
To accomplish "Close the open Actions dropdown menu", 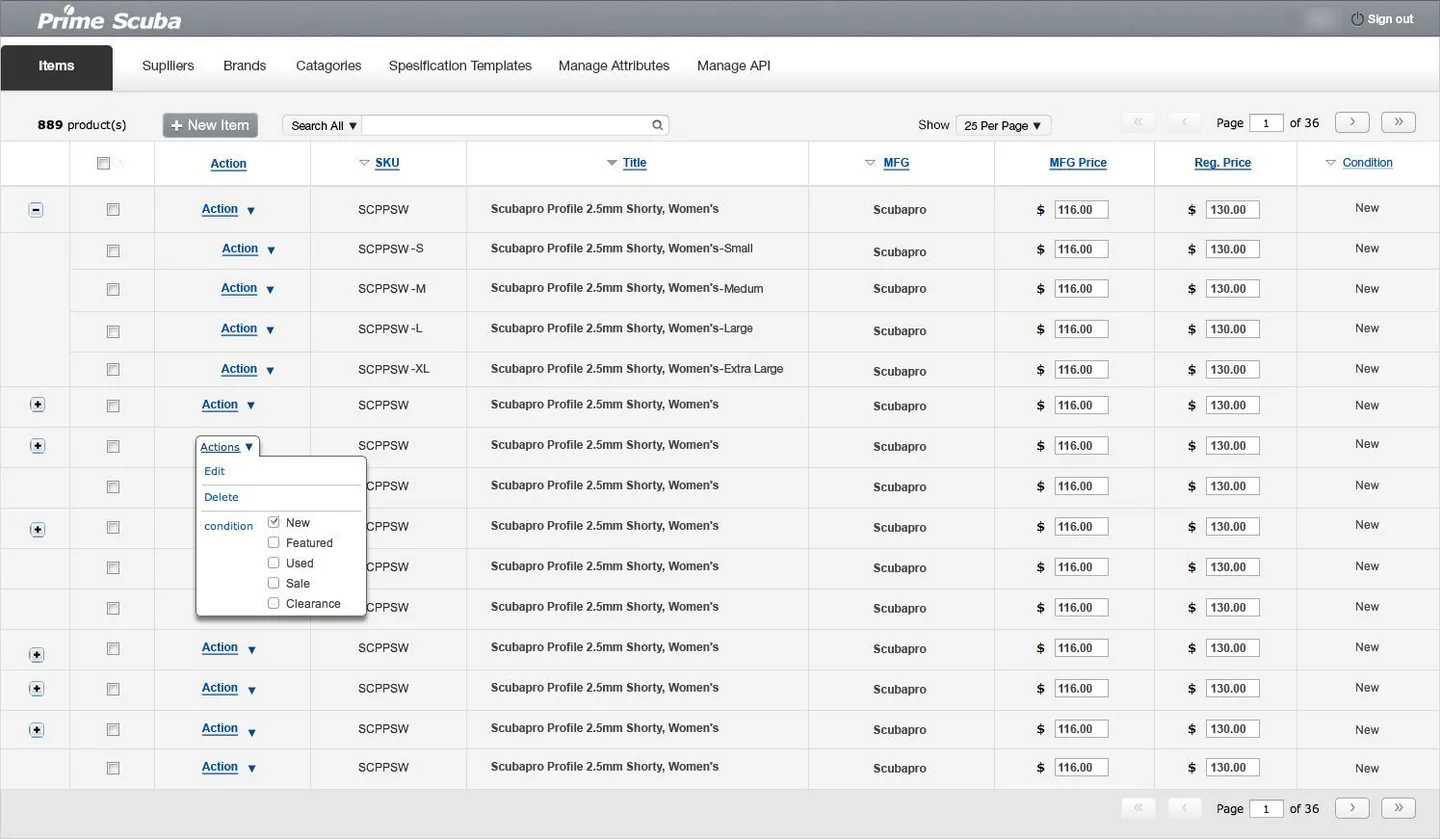I will (228, 447).
